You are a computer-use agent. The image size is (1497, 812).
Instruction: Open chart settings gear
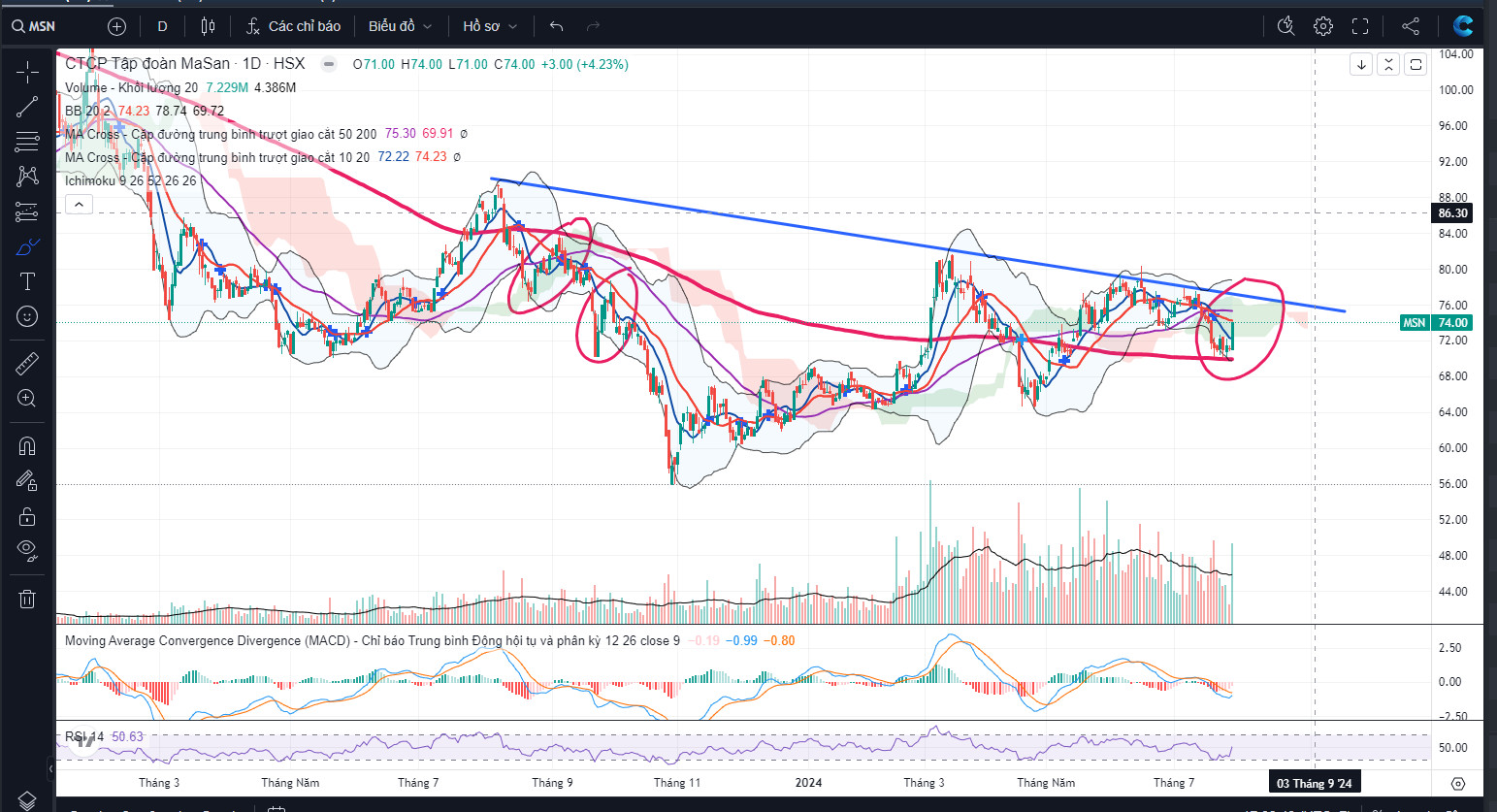pos(1323,26)
